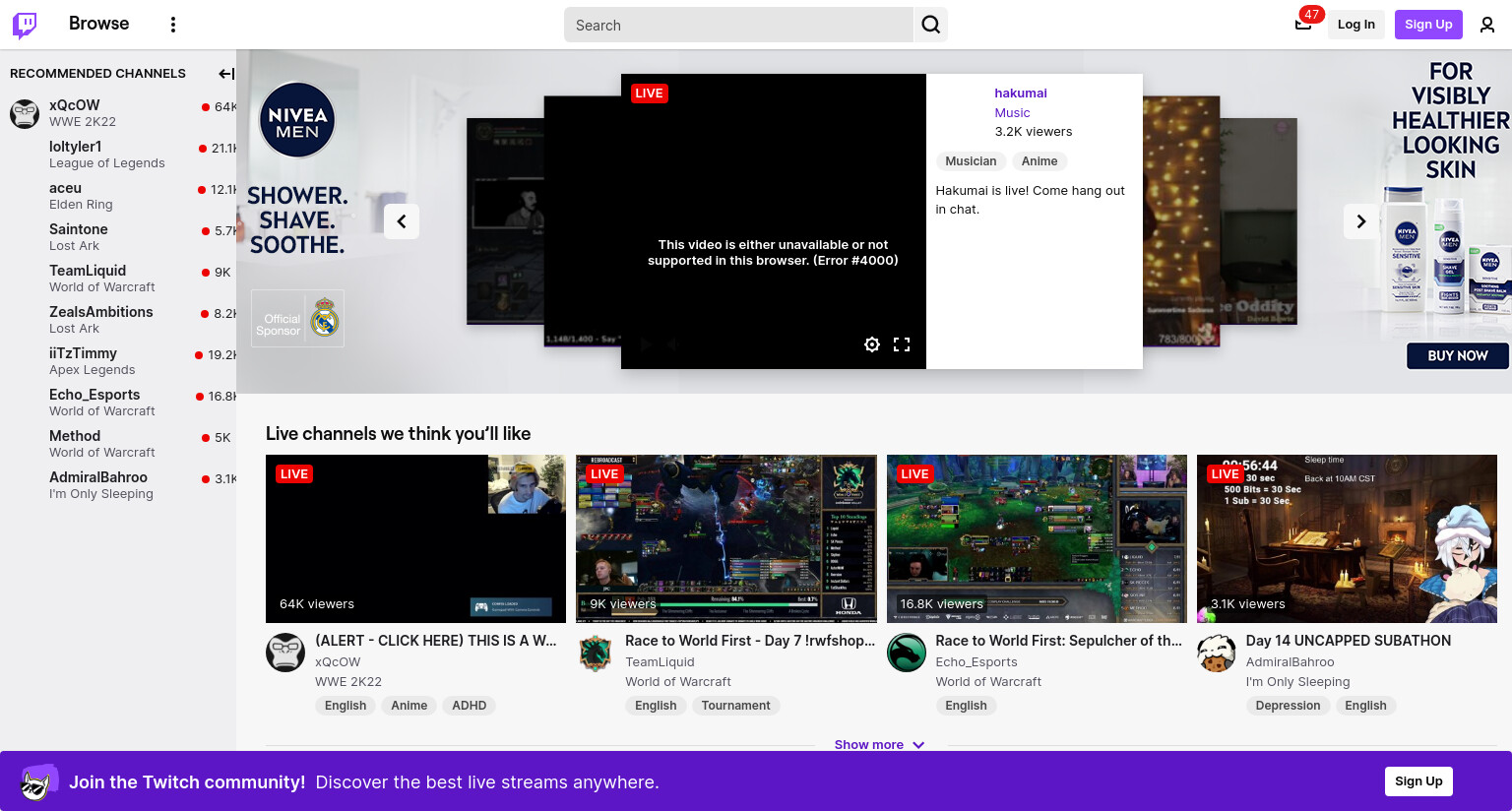Image resolution: width=1512 pixels, height=811 pixels.
Task: Open TeamLiquid sidebar channel
Action: [x=118, y=279]
